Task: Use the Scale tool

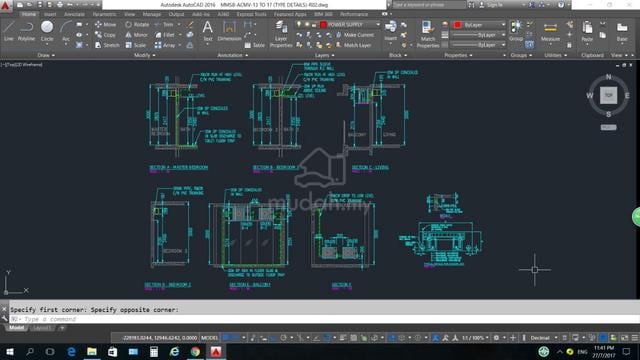Action: 136,45
